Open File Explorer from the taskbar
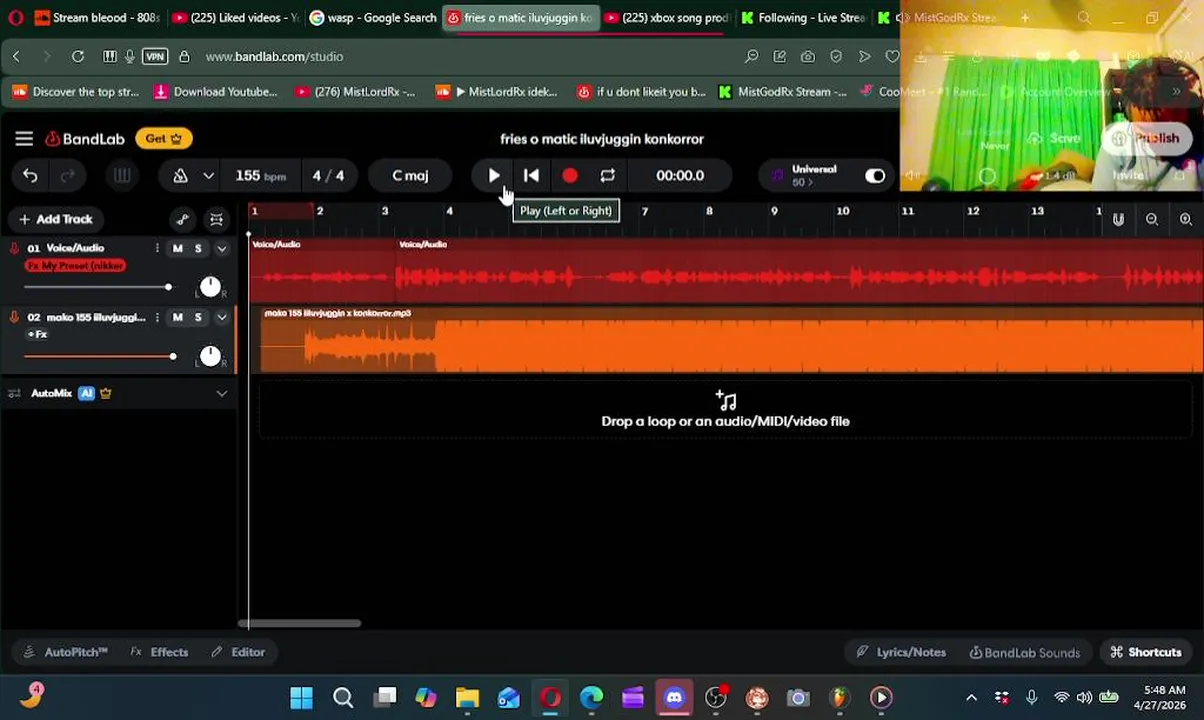Viewport: 1204px width, 720px height. 467,698
